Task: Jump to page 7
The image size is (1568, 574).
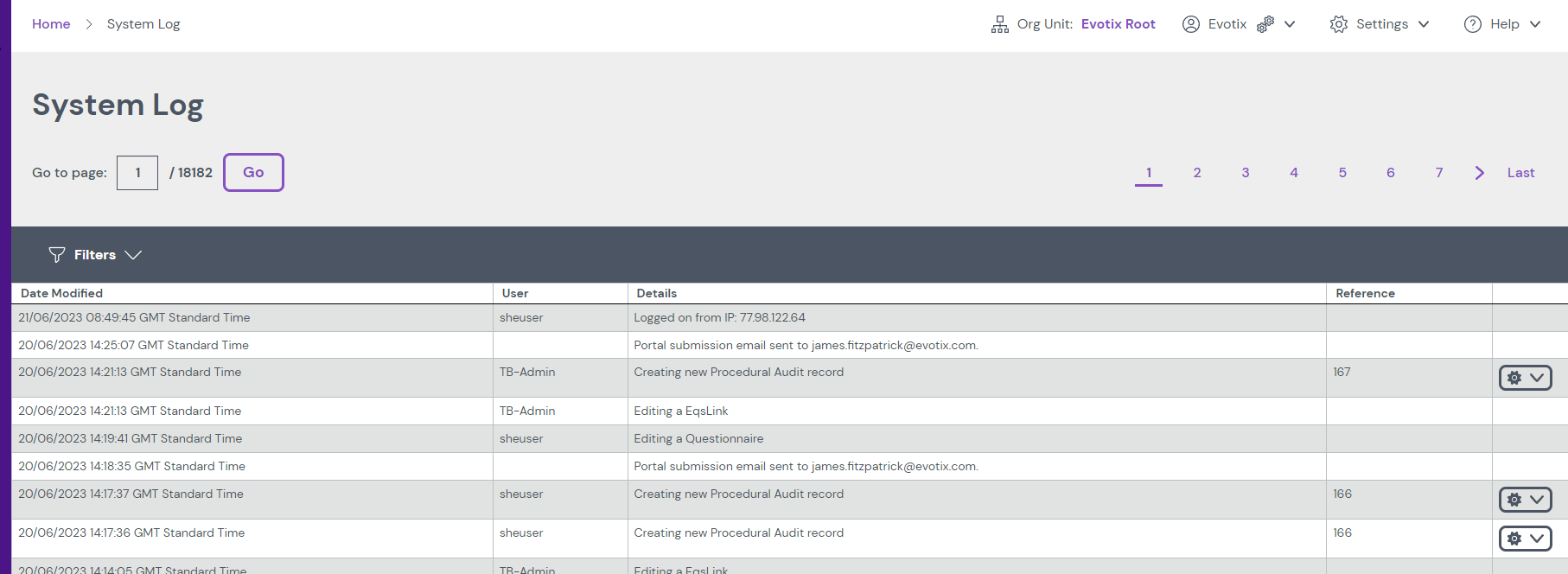Action: click(1438, 173)
